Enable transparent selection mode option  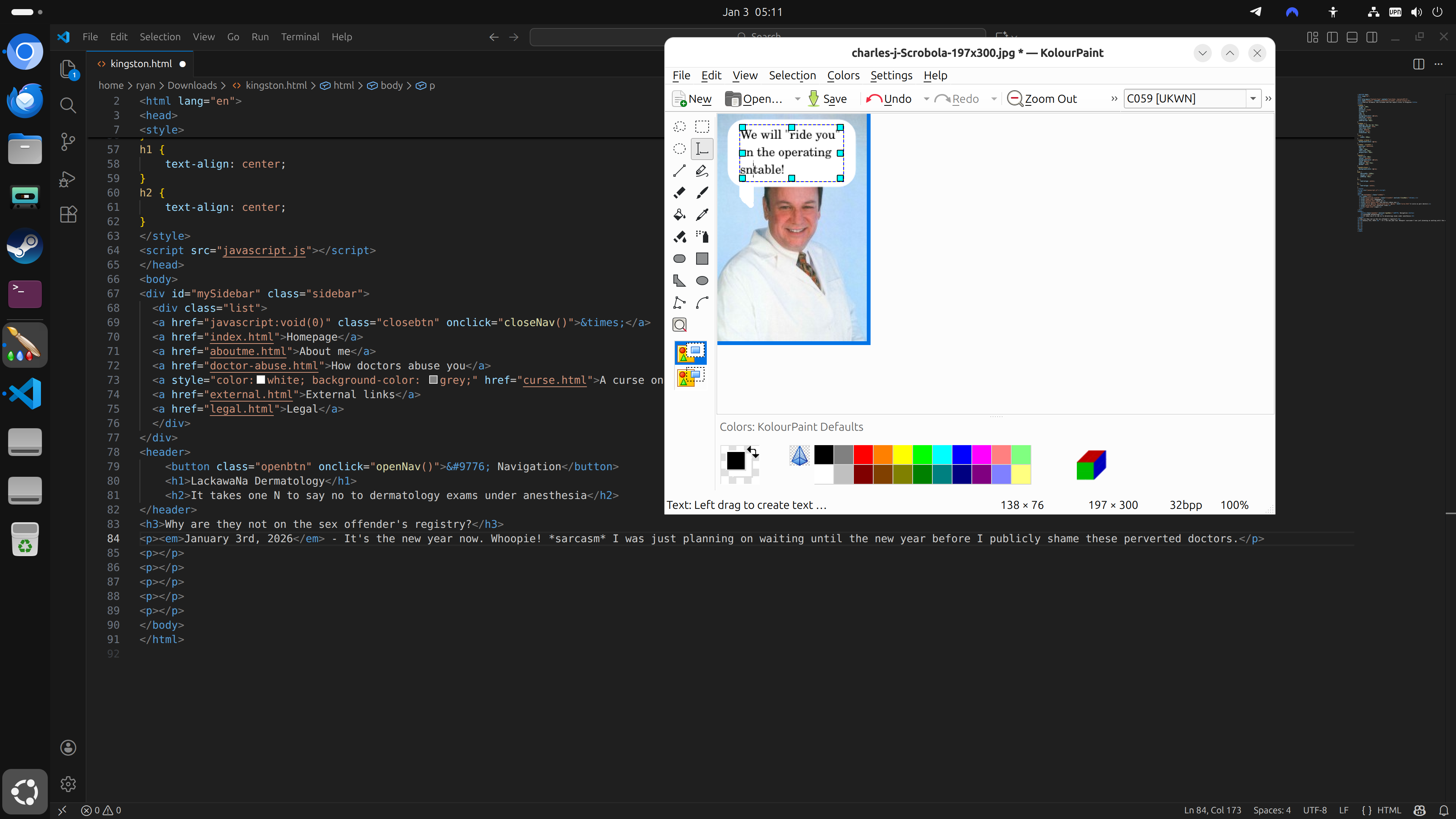(690, 377)
